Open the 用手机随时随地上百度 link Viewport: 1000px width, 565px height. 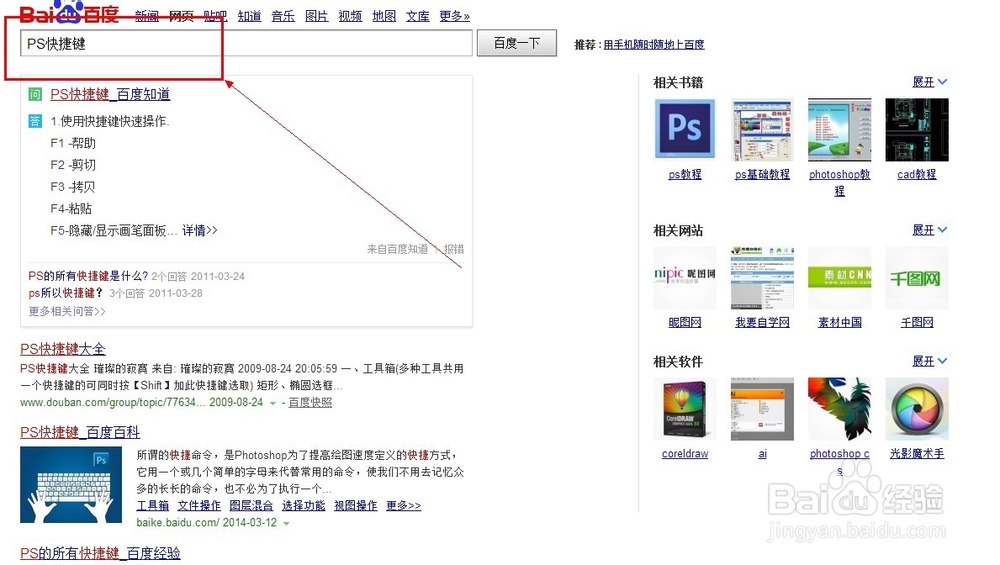point(654,45)
